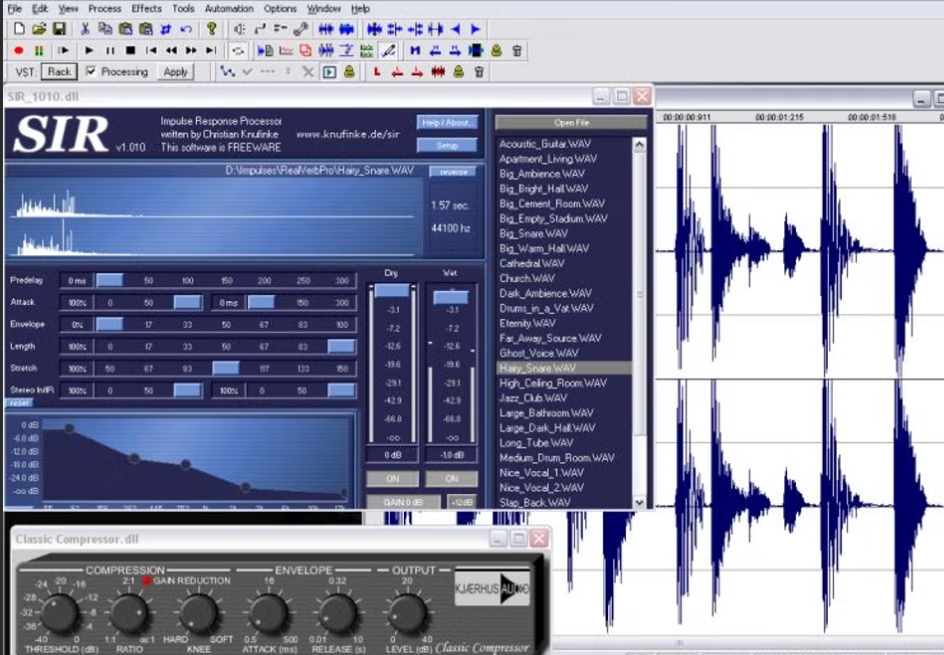Screen dimensions: 944x655
Task: Click the Stretch slider handle
Action: 226,368
